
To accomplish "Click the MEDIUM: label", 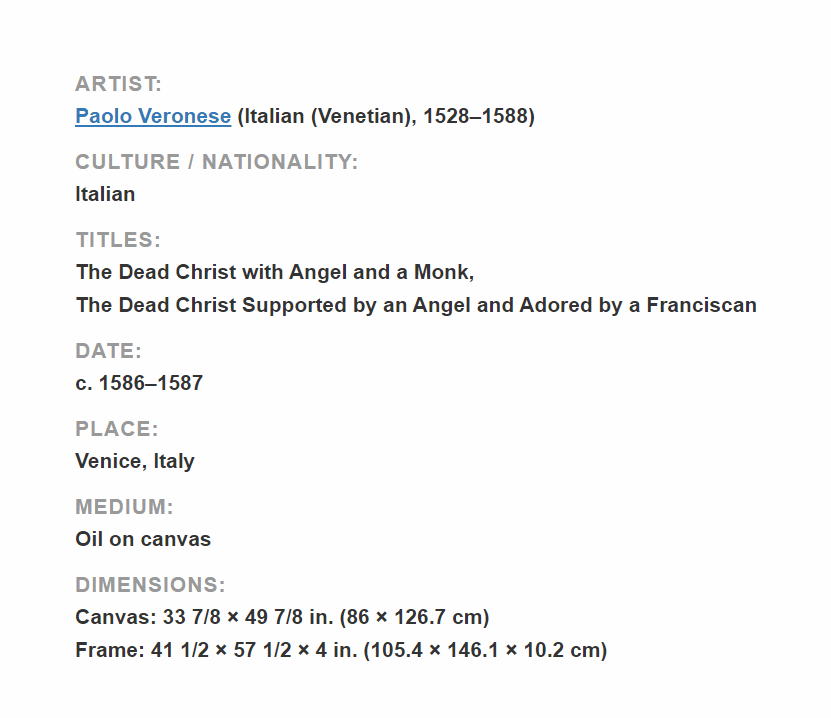I will click(x=125, y=507).
